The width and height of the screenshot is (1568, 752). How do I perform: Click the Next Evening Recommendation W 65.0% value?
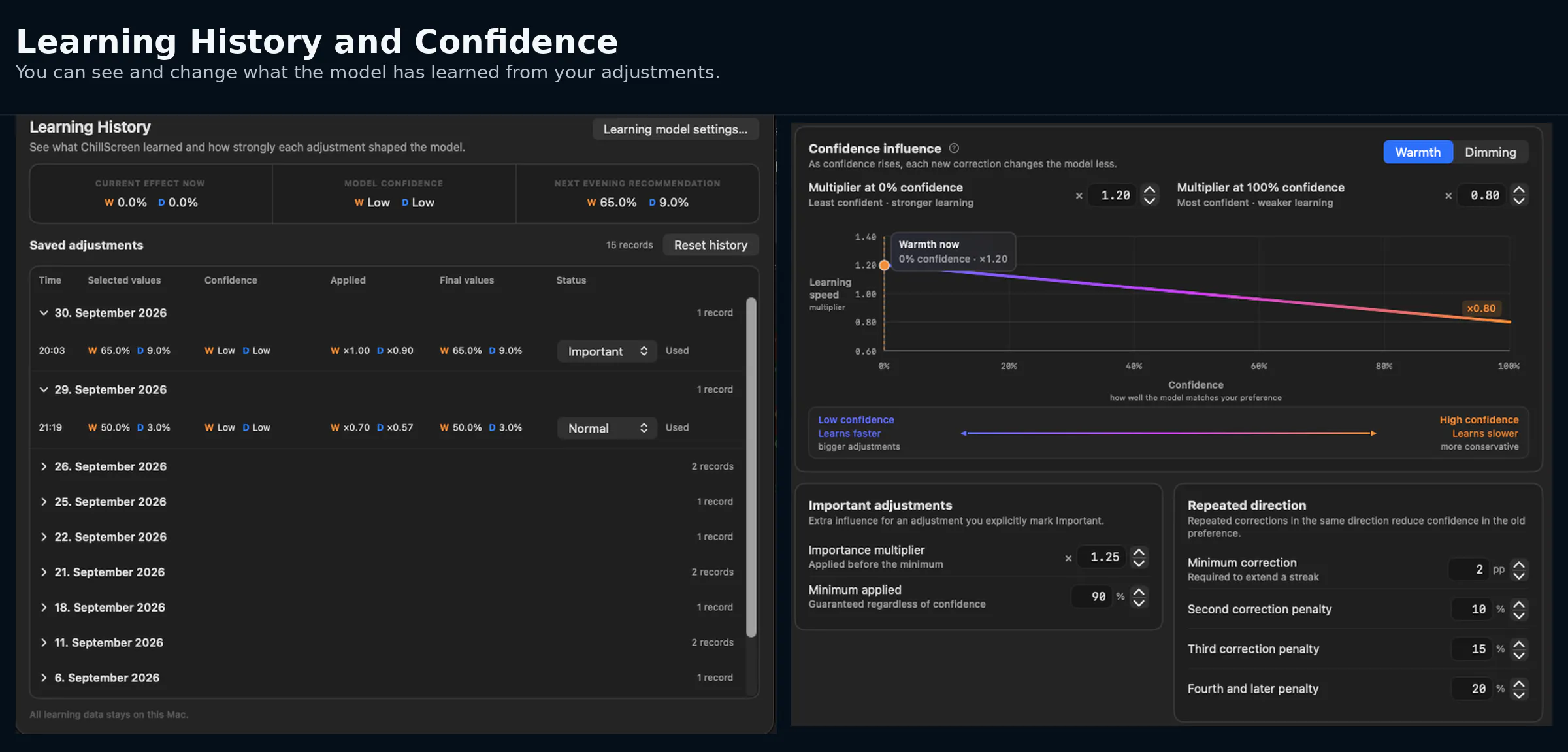612,203
